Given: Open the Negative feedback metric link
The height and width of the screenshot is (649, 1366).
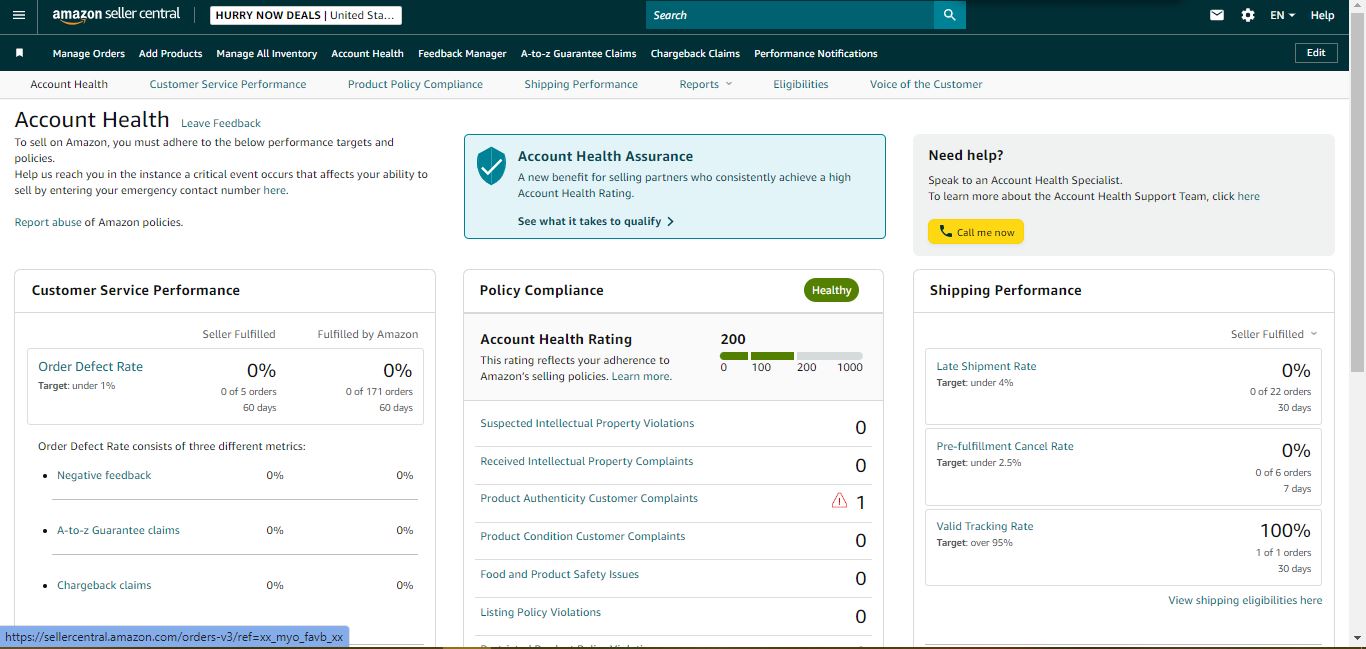Looking at the screenshot, I should 104,475.
